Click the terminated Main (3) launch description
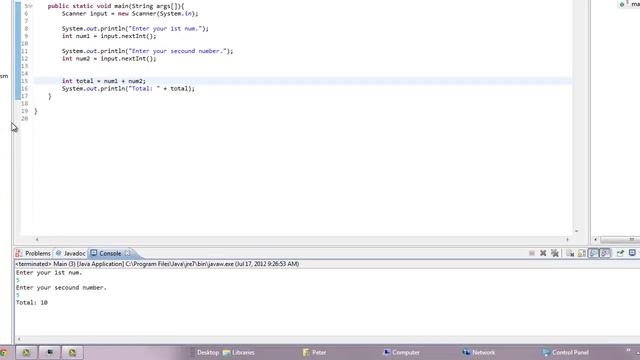Image resolution: width=640 pixels, height=360 pixels. [x=157, y=264]
